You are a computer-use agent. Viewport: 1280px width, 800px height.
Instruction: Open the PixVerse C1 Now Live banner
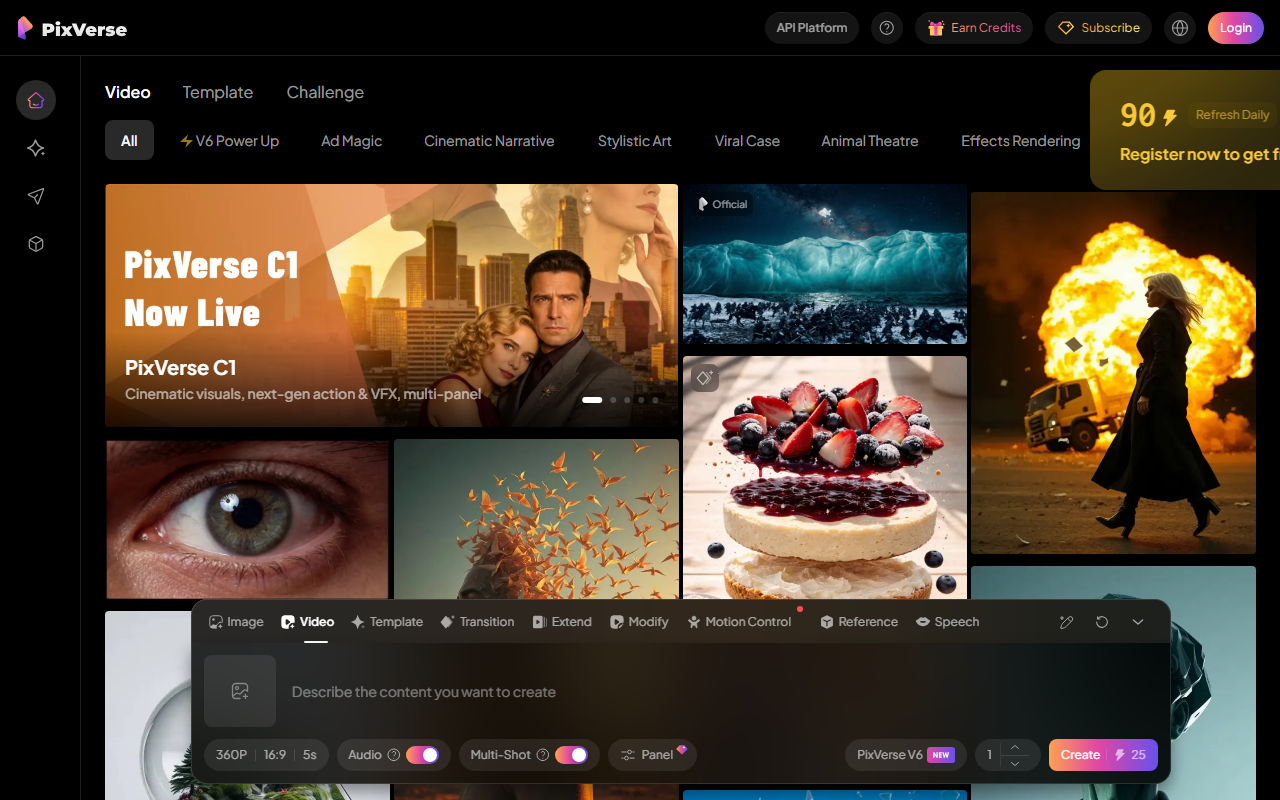tap(391, 305)
